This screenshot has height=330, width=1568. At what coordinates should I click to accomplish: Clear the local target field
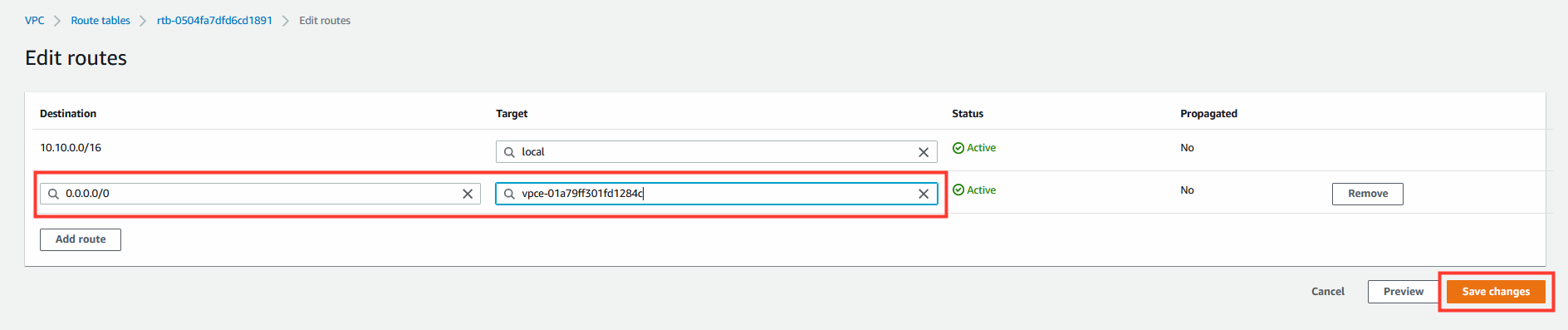click(x=924, y=152)
